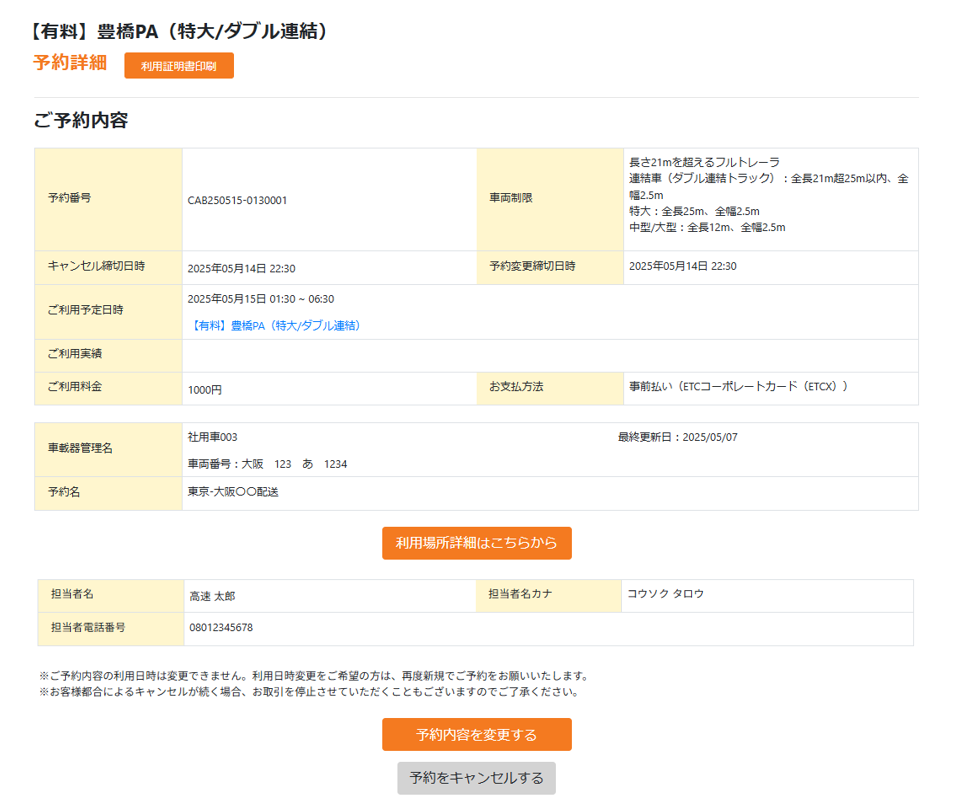Screen dimensions: 966x799
Task: Click the 最終更新日 2025/05/07 text
Action: (x=677, y=437)
